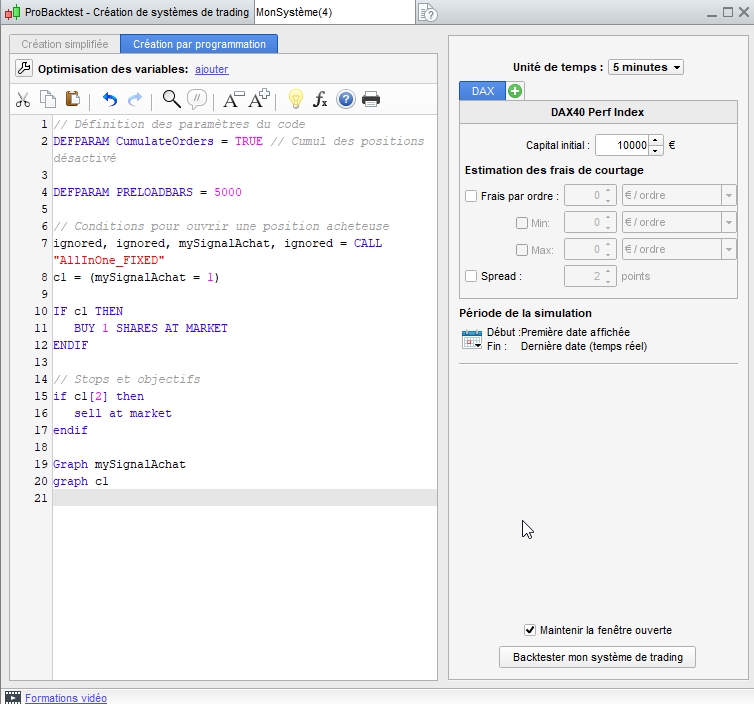Tick the Spread checkbox
Image resolution: width=754 pixels, height=704 pixels.
coord(471,276)
